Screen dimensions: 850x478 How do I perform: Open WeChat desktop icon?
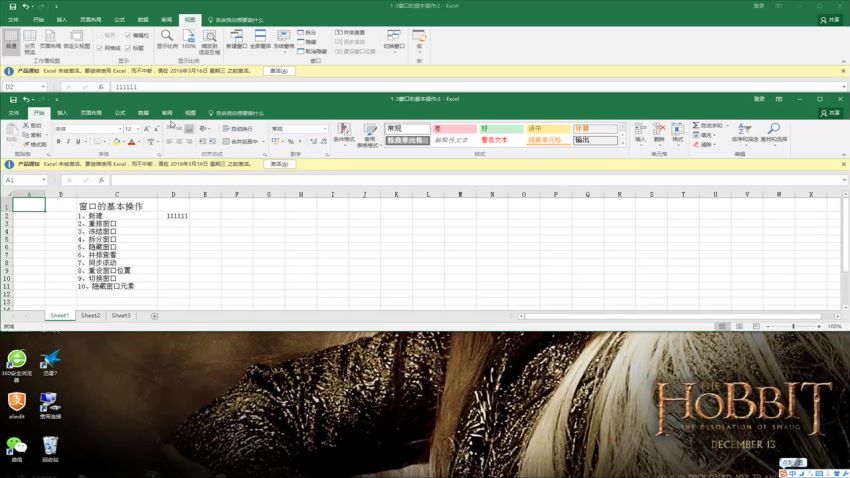(16, 450)
